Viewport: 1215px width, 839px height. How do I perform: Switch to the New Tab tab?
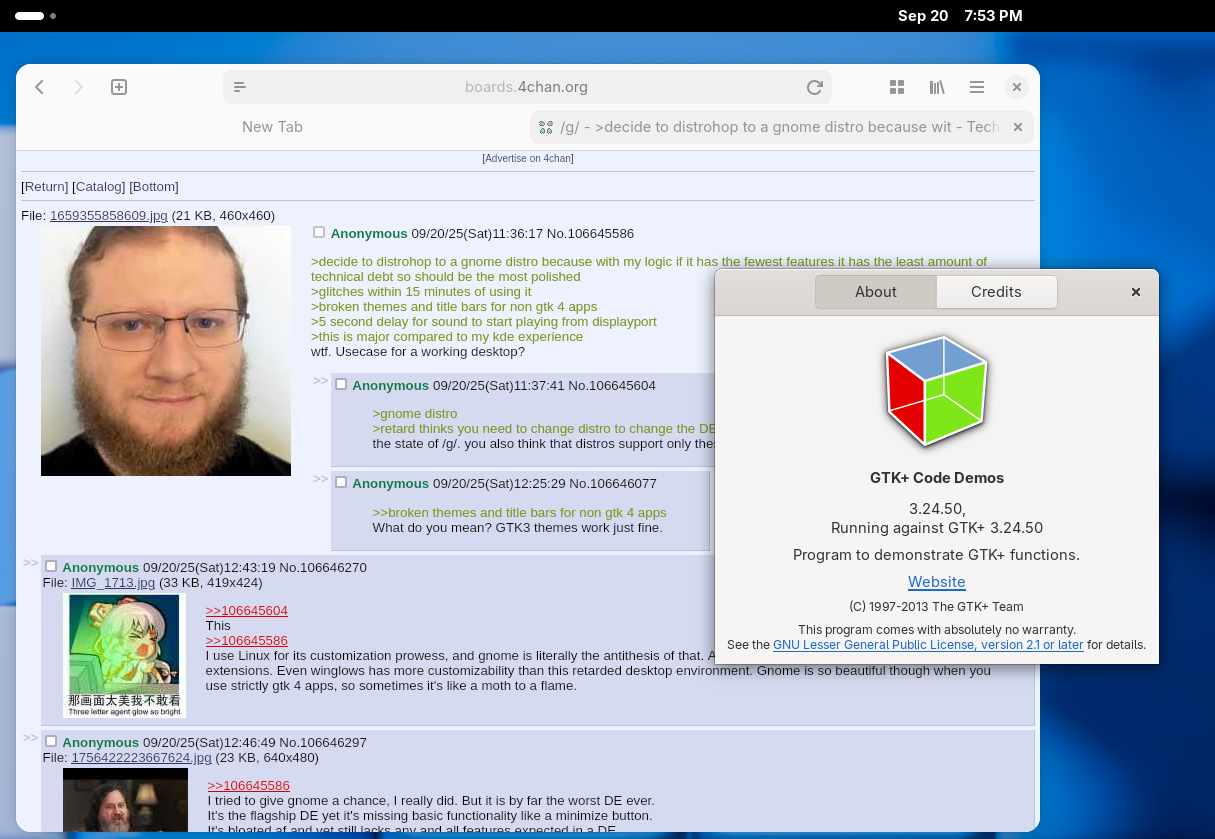pyautogui.click(x=272, y=127)
